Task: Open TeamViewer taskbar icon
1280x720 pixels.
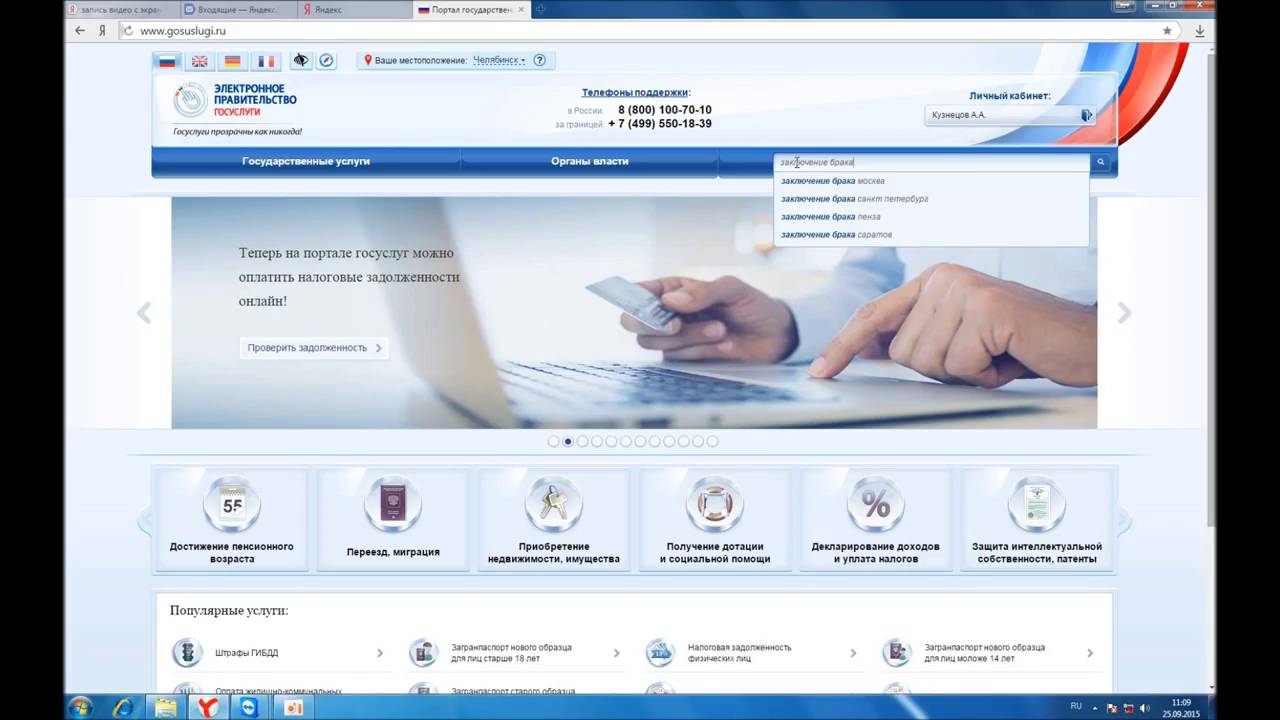Action: click(x=249, y=707)
